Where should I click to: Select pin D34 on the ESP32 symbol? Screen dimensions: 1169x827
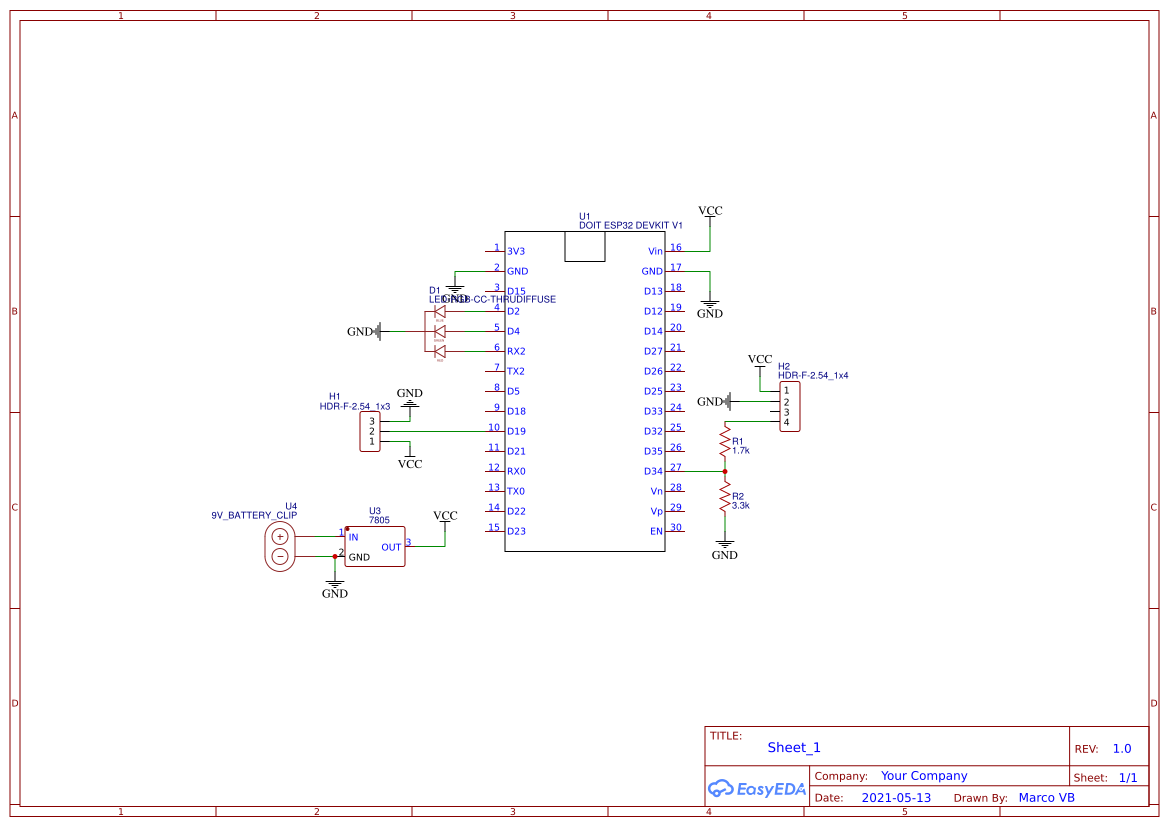coord(657,470)
